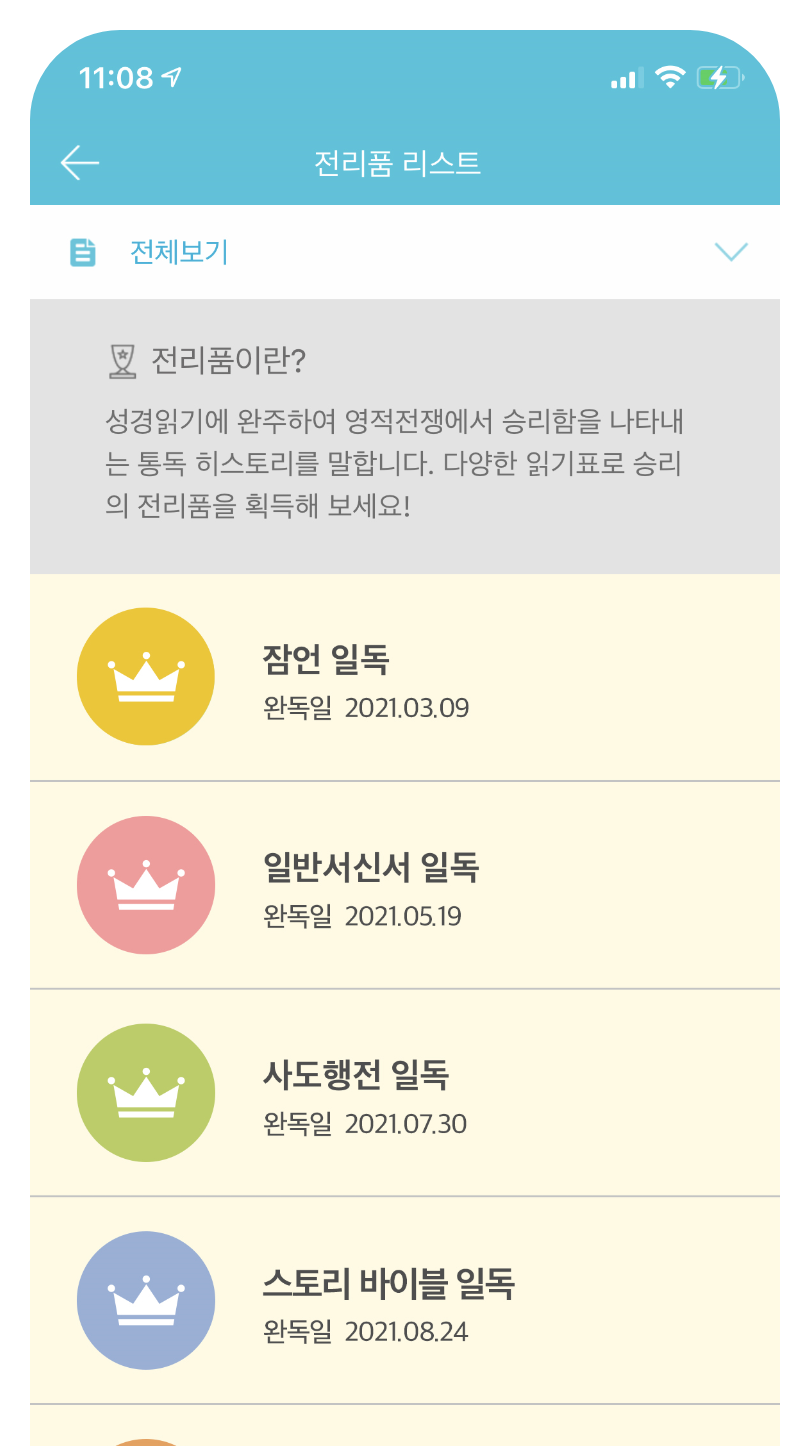Tap the green crown badge for 사도행전 일독
The image size is (810, 1446).
coord(146,1092)
